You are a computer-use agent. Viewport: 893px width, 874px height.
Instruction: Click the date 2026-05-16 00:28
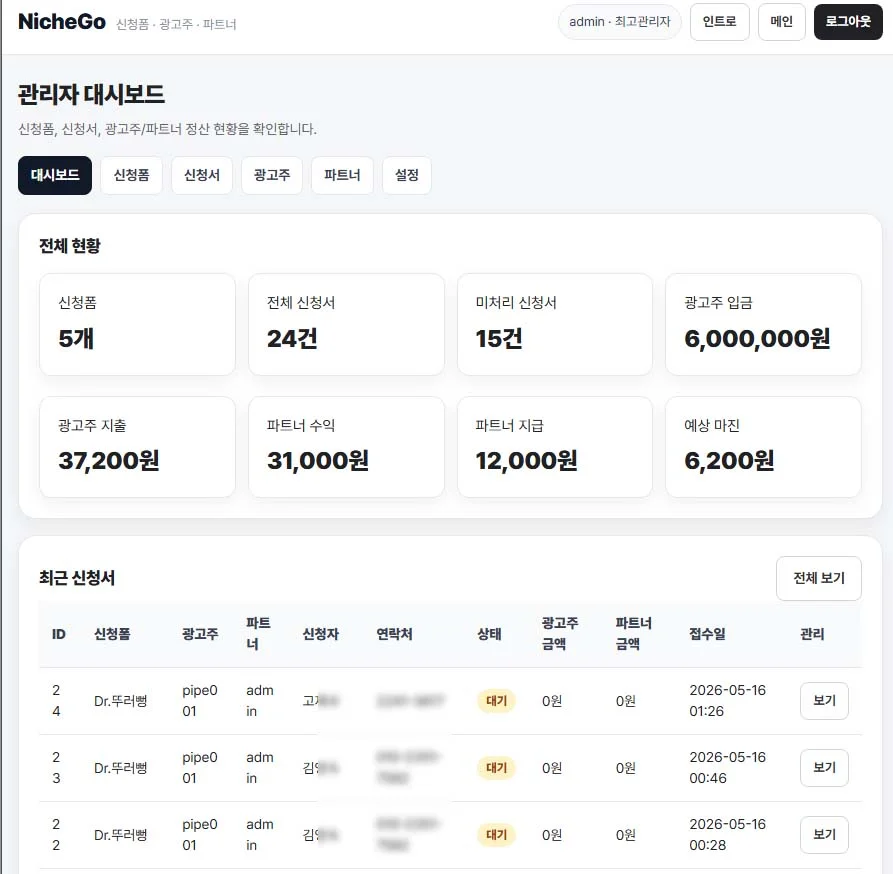727,835
